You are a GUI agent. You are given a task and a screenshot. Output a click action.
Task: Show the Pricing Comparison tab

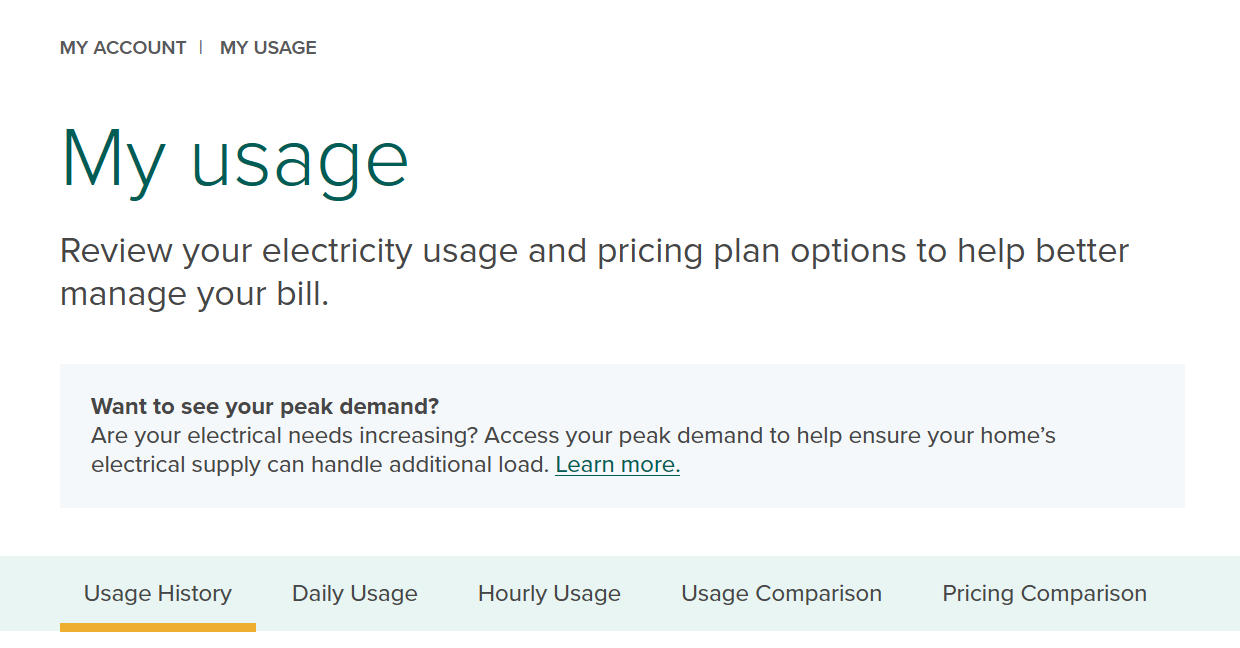pyautogui.click(x=1044, y=593)
